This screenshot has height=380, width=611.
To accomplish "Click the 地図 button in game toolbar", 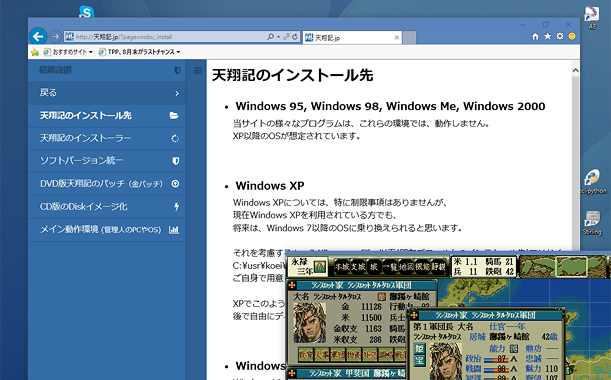I will click(x=406, y=267).
